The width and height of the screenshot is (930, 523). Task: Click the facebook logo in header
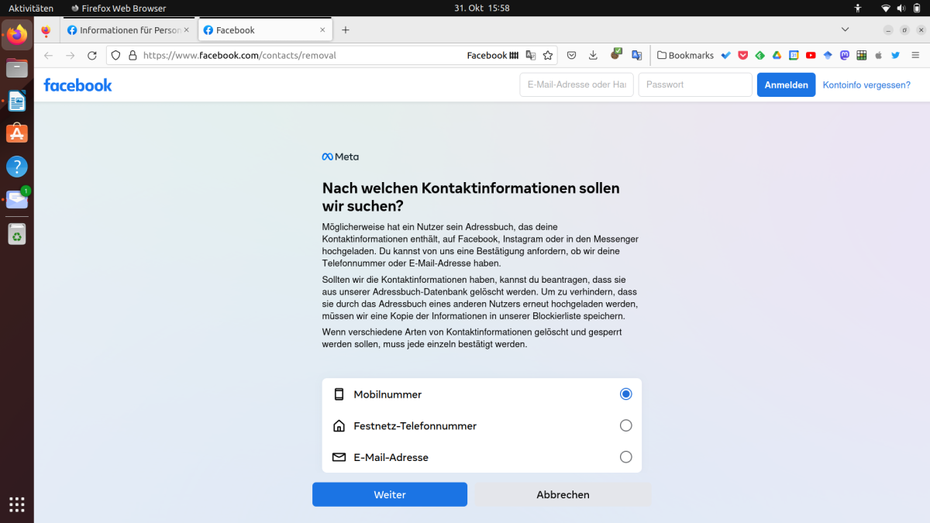[78, 85]
